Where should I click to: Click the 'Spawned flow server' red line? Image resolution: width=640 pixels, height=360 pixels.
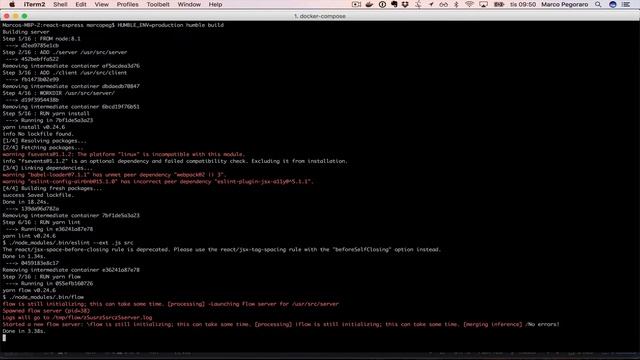[46, 311]
